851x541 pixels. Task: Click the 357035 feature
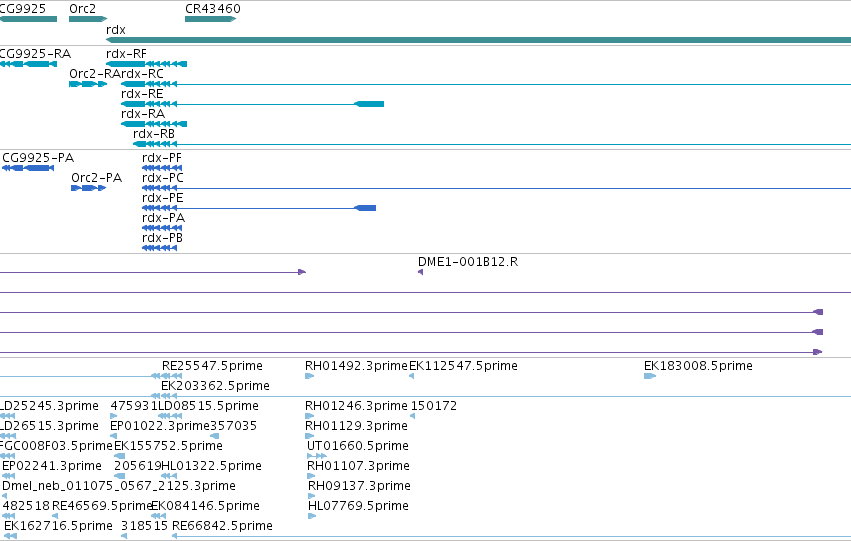[214, 436]
